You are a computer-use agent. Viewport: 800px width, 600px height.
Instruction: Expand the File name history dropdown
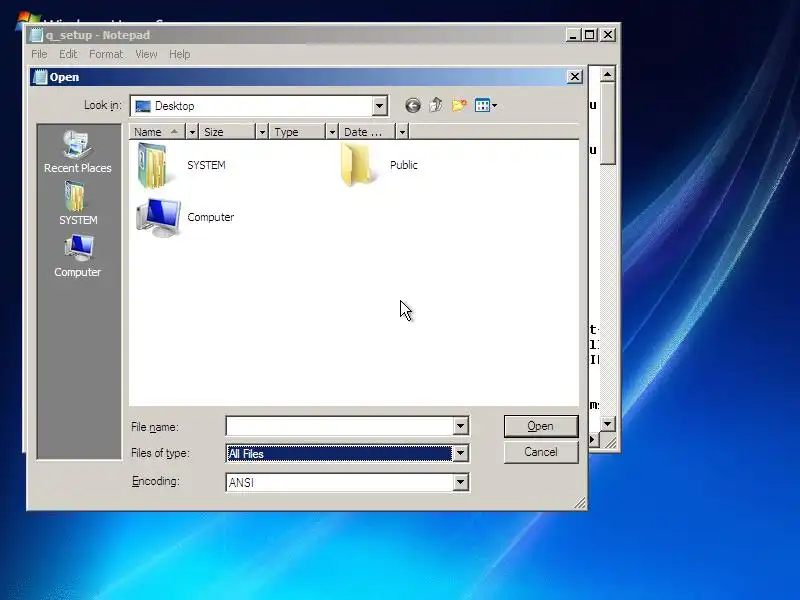[460, 426]
